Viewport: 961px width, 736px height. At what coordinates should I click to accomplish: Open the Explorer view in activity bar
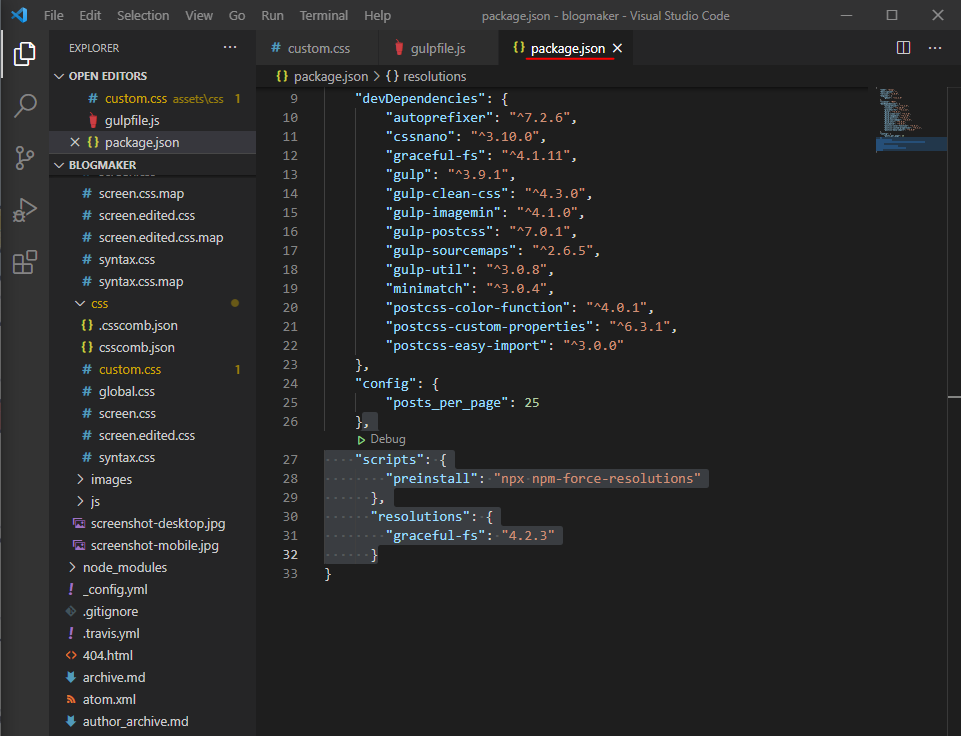click(25, 54)
